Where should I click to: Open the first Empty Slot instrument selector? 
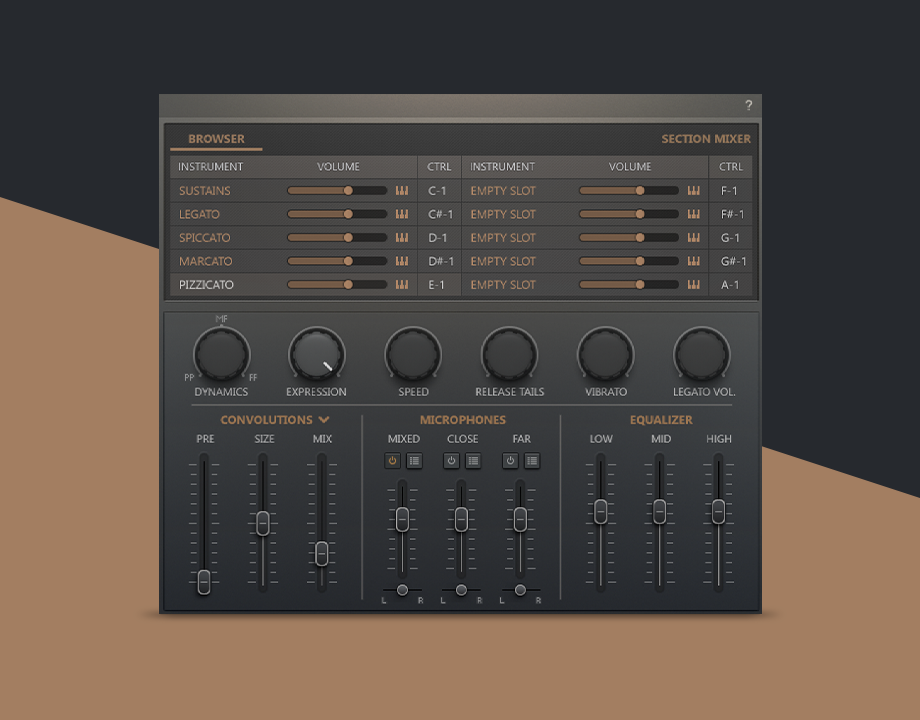pos(503,190)
